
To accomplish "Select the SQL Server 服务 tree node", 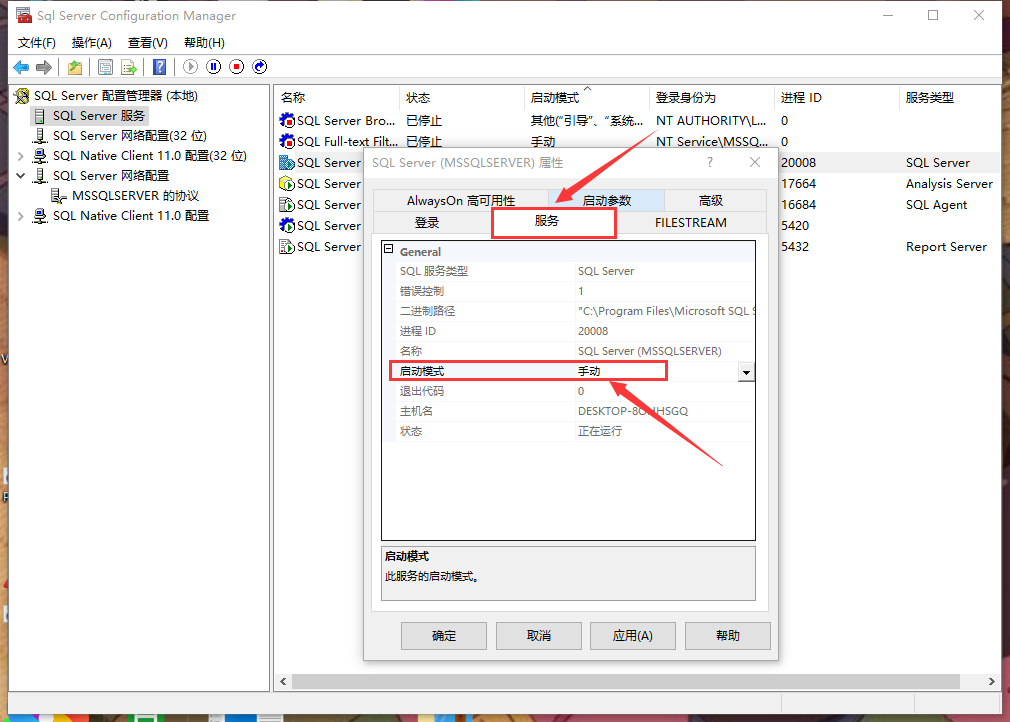I will (99, 116).
